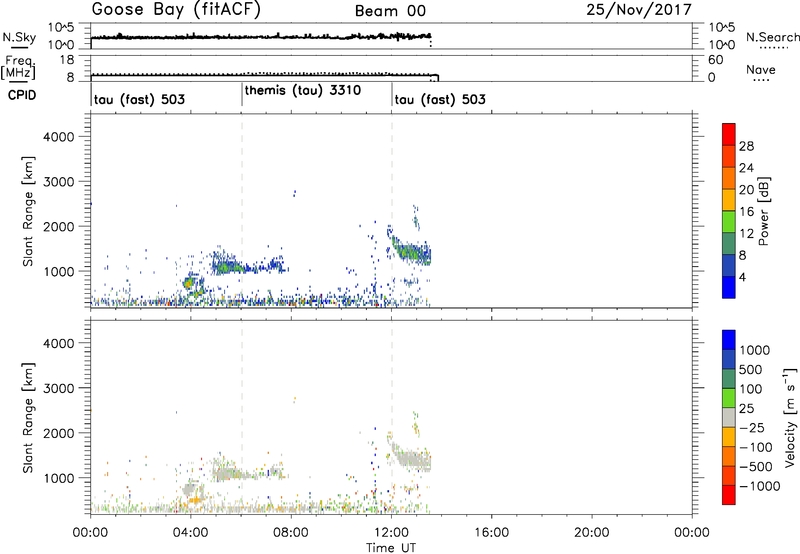Click the "100" tick on Velocity colorbar
800x554 pixels.
[x=751, y=389]
